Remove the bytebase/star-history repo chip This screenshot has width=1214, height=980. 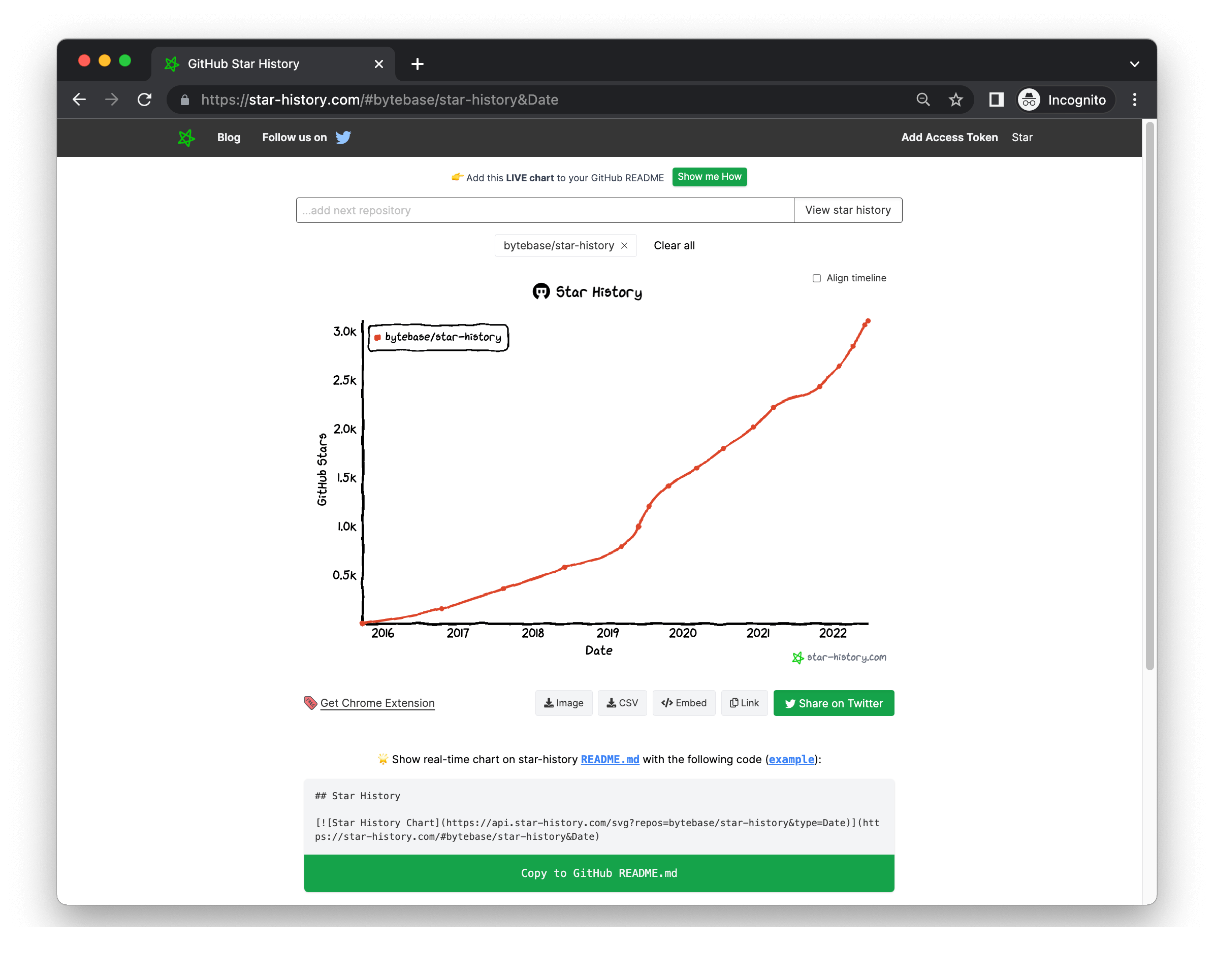624,246
